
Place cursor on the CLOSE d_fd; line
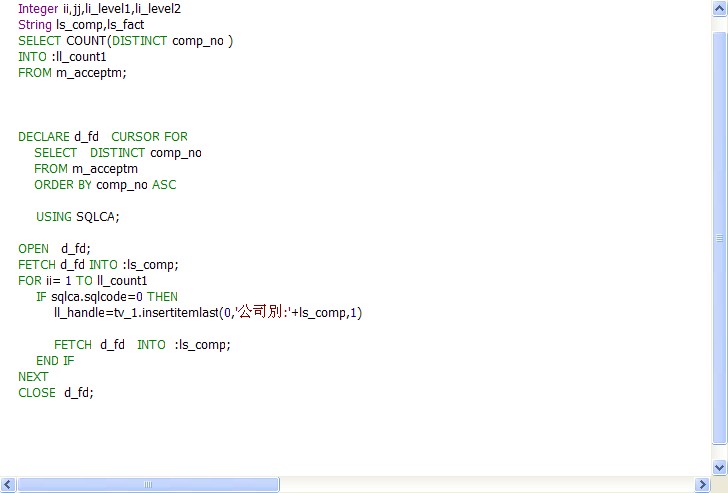(x=55, y=393)
